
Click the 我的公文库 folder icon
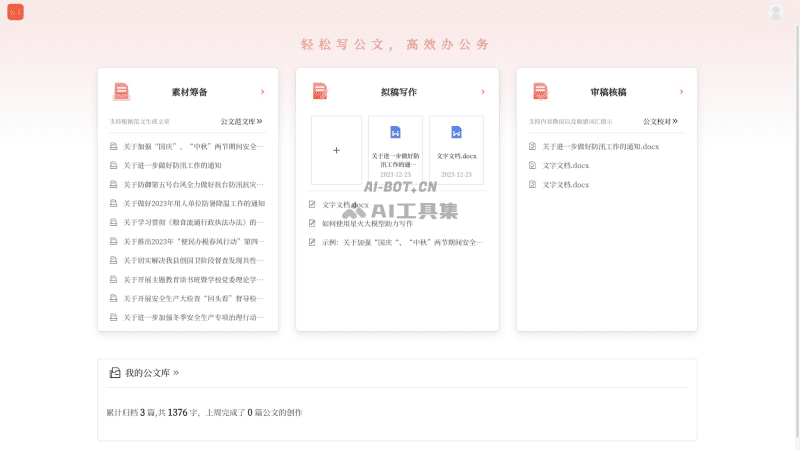(115, 373)
